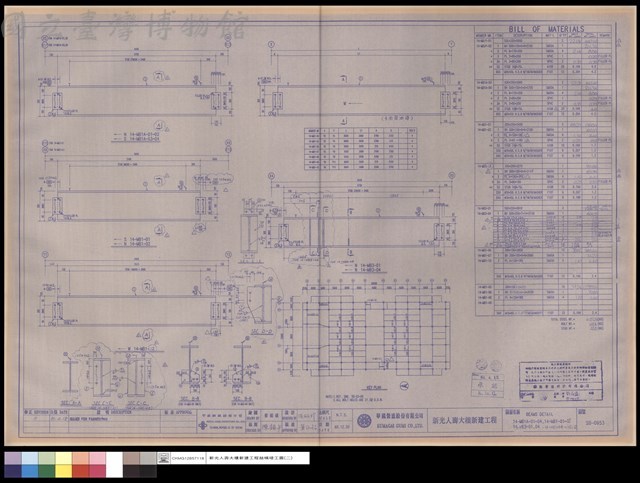The image size is (640, 483).
Task: Click the red calibration swatch
Action: pos(80,471)
